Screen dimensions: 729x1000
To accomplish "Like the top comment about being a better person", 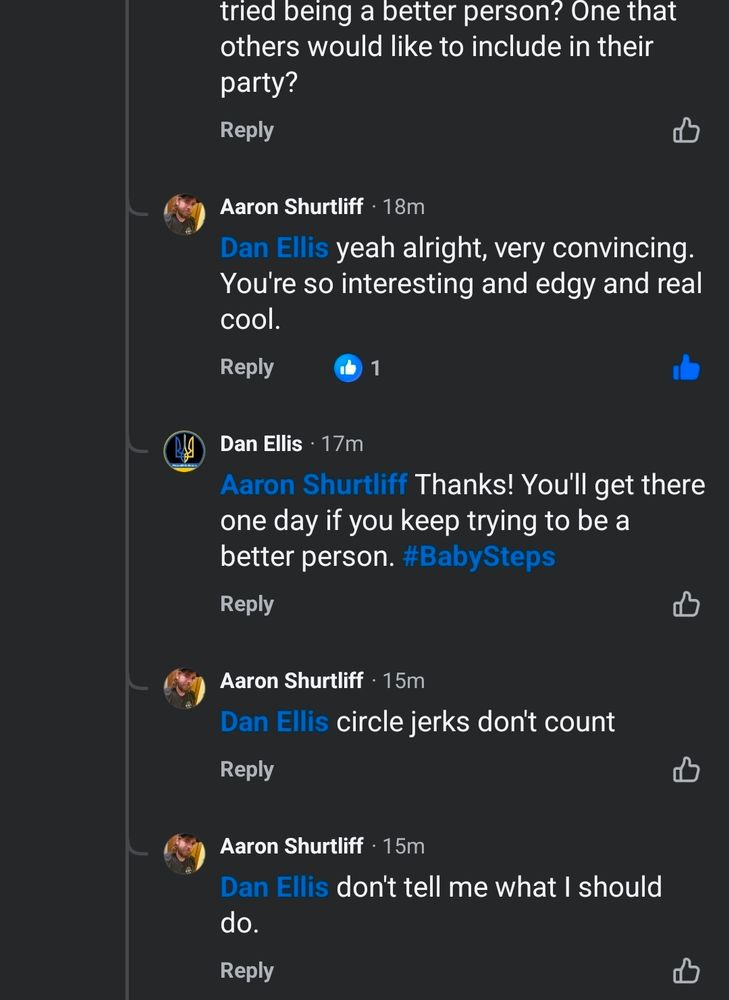I will [686, 130].
